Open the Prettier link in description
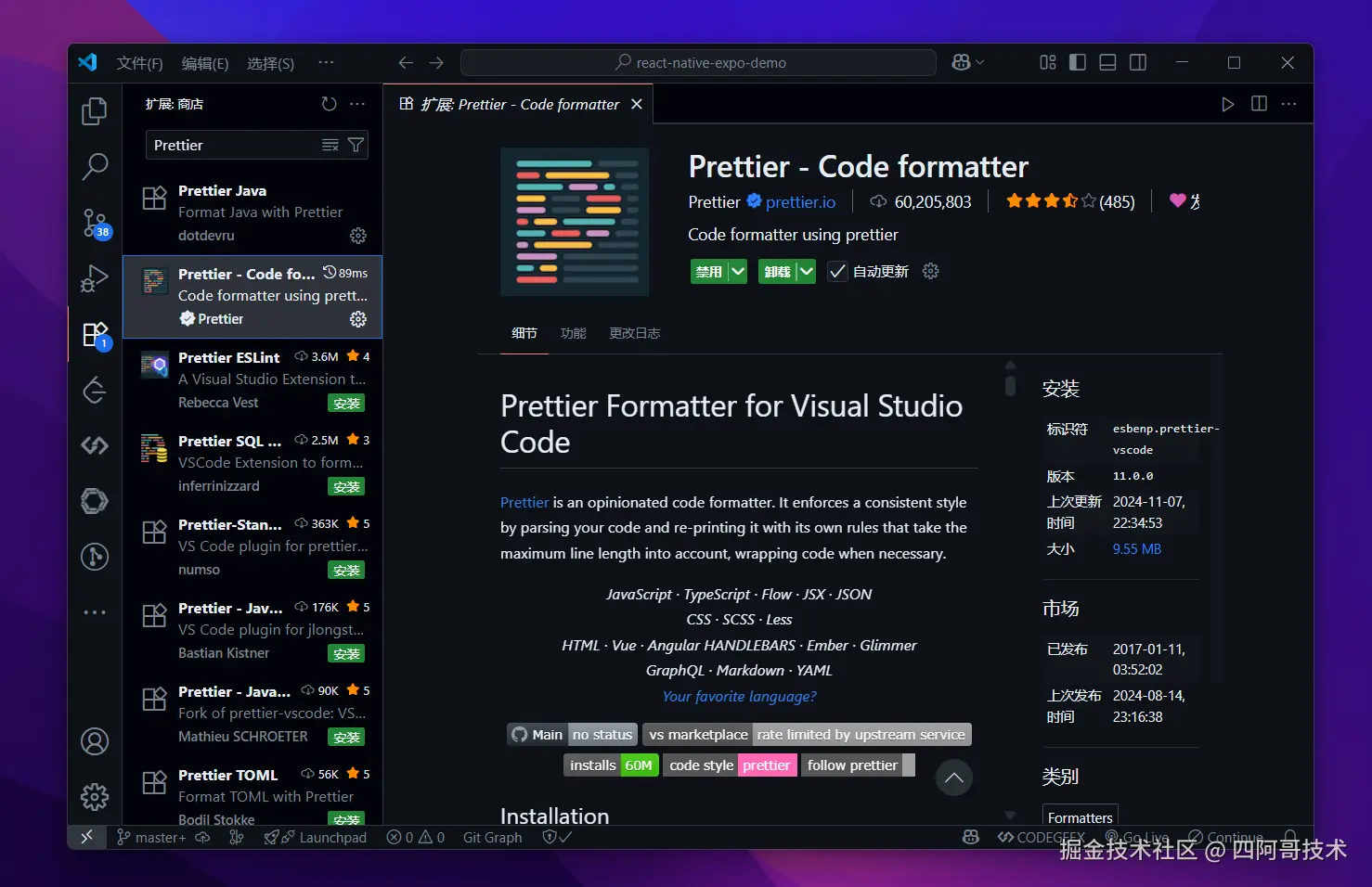 (524, 502)
